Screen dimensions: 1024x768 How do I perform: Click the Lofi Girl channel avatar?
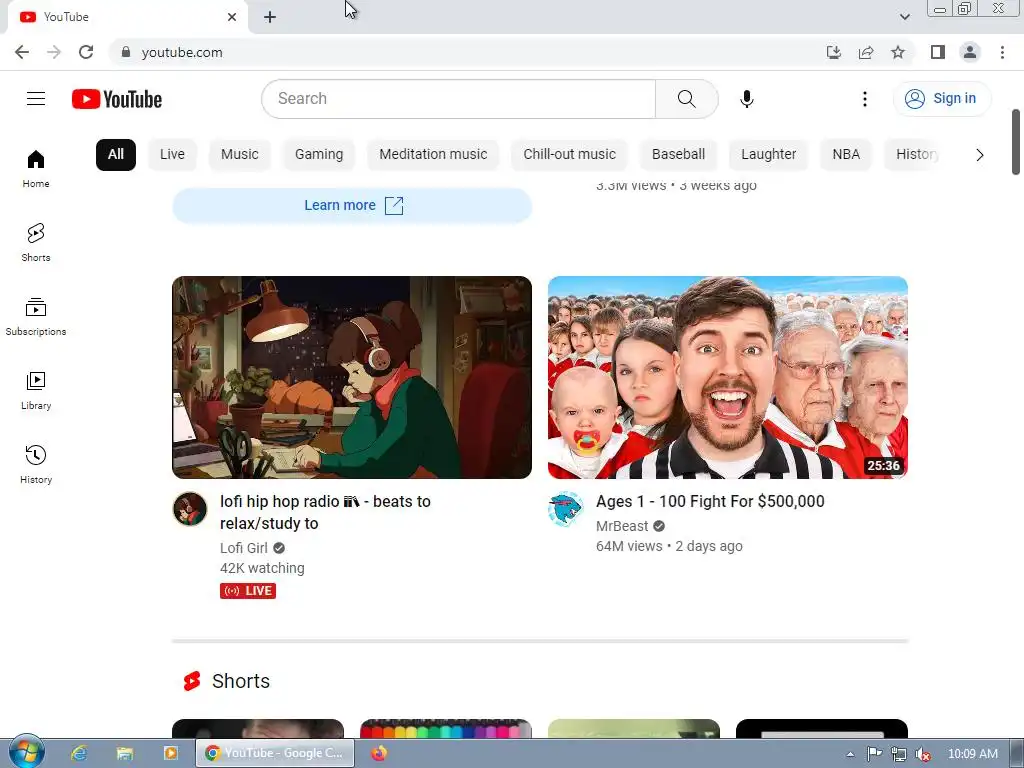[190, 509]
